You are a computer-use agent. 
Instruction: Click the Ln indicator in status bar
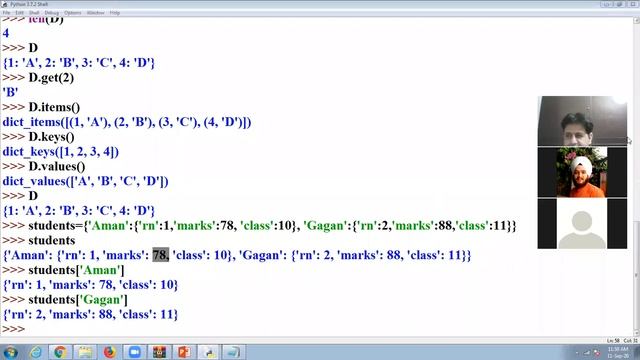[x=613, y=340]
